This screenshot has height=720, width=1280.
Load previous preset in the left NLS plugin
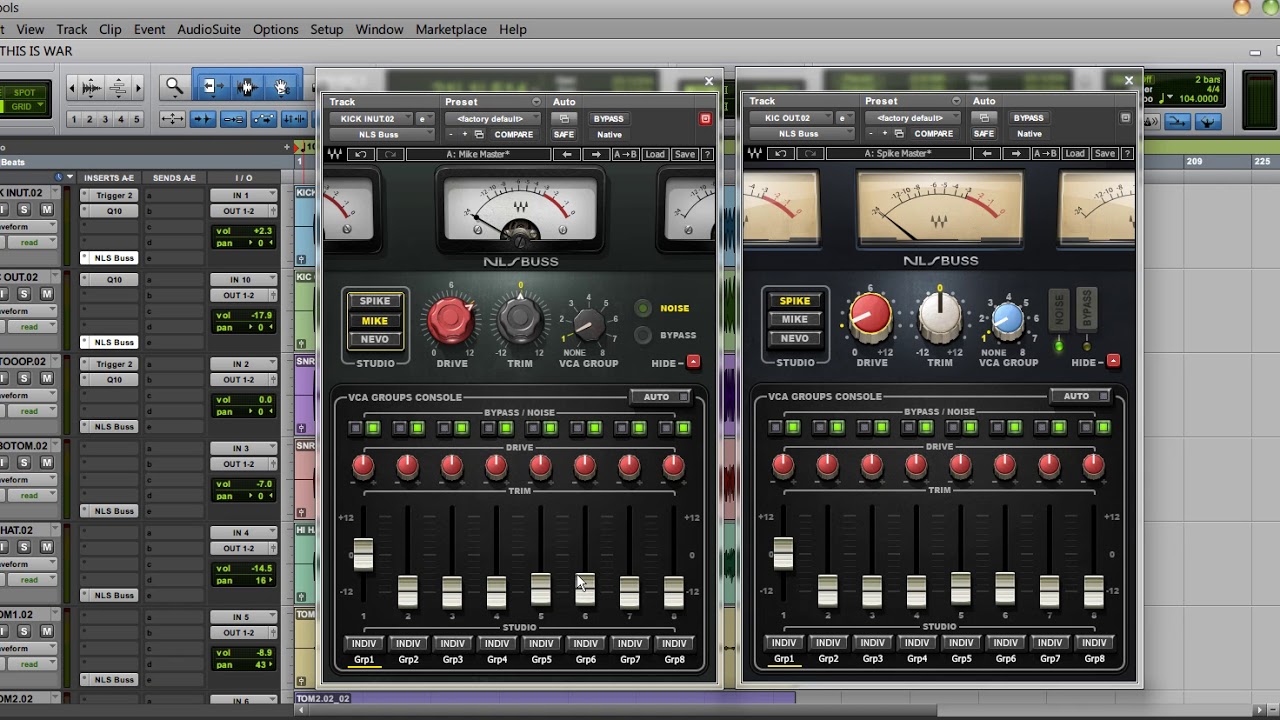click(567, 154)
